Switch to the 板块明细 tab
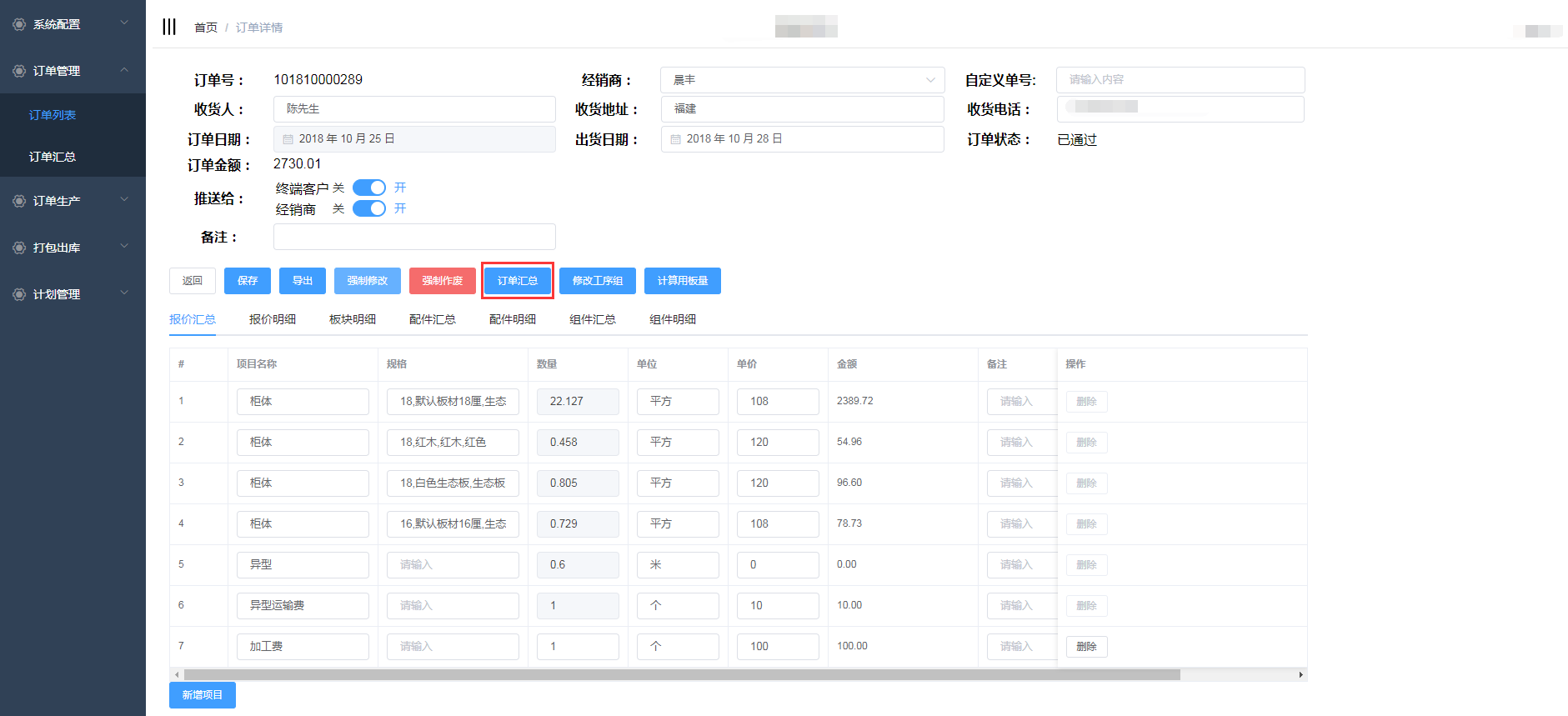 tap(352, 319)
